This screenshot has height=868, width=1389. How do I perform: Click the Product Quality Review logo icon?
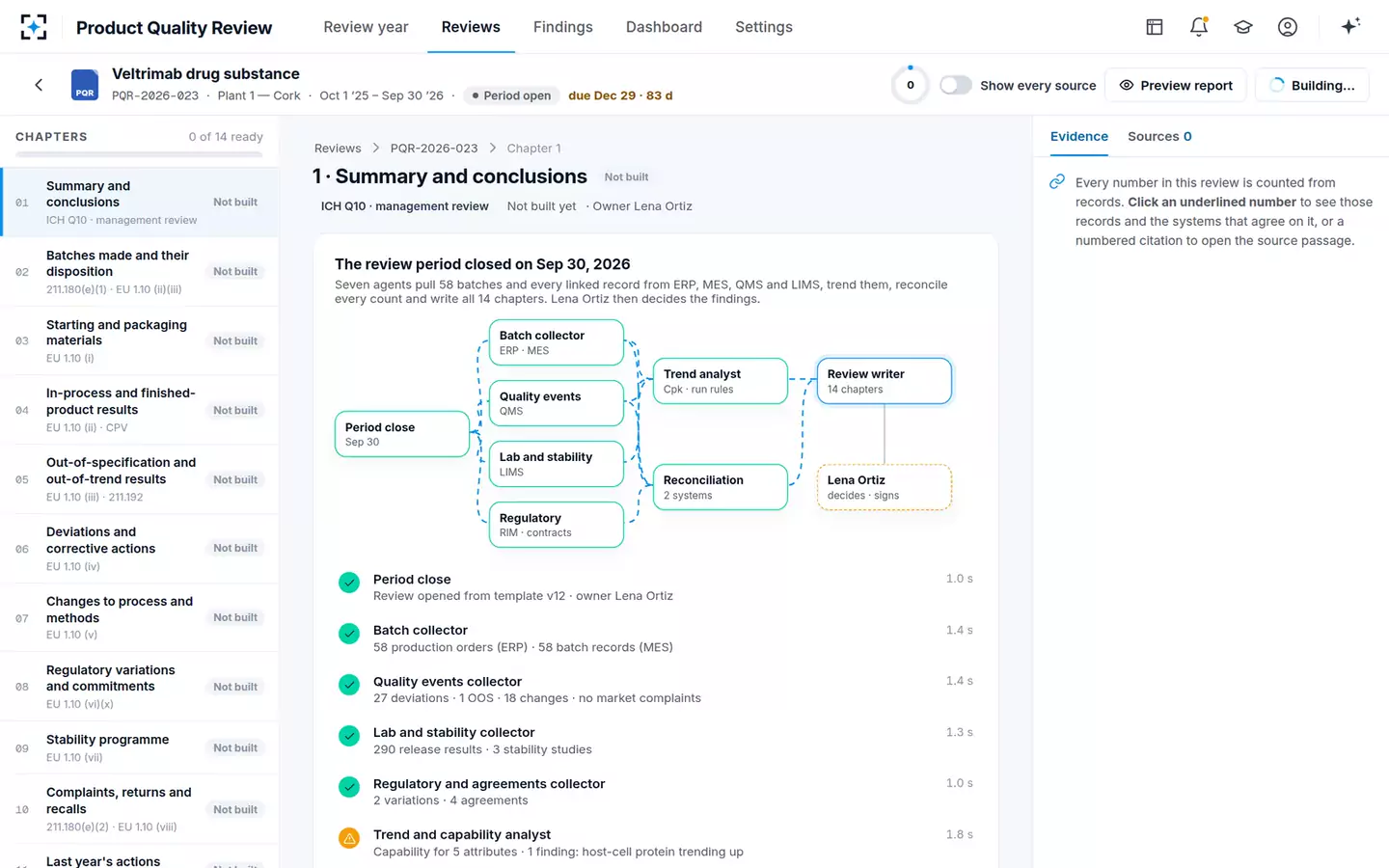click(x=34, y=27)
